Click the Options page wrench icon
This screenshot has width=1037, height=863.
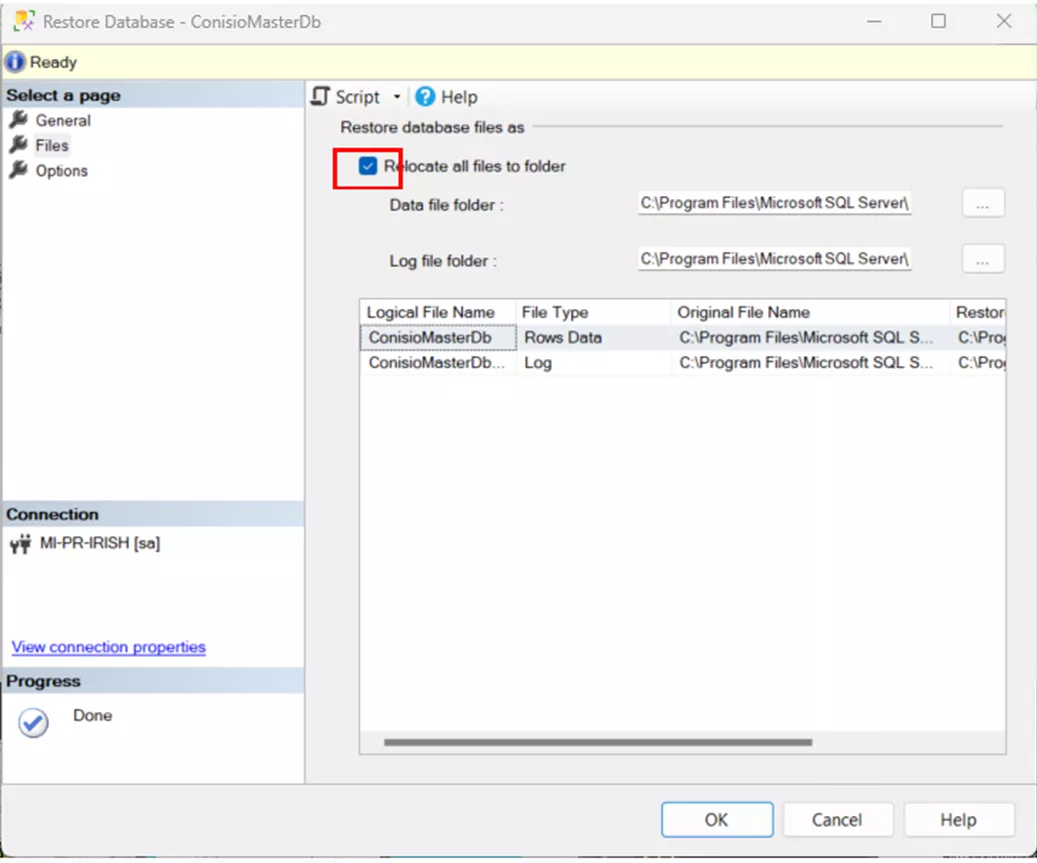(x=18, y=170)
